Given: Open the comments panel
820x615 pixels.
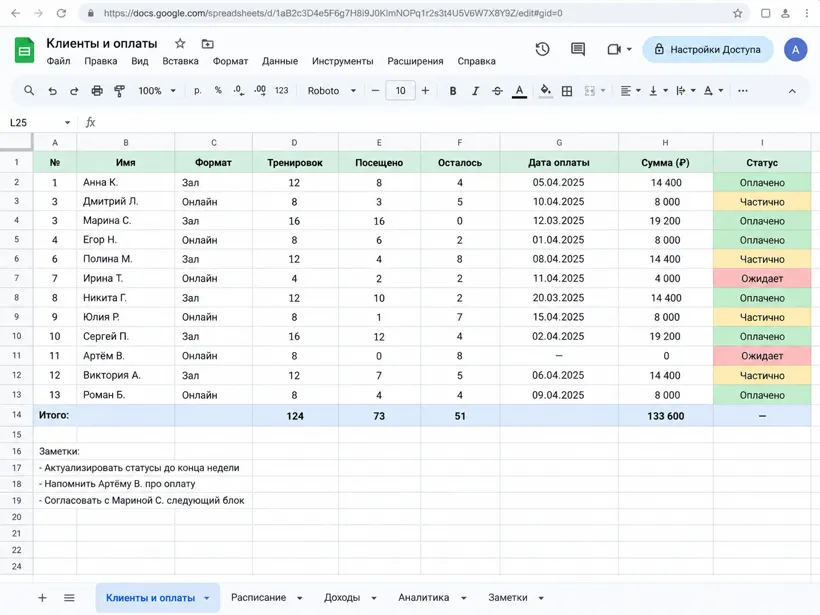Looking at the screenshot, I should 578,49.
